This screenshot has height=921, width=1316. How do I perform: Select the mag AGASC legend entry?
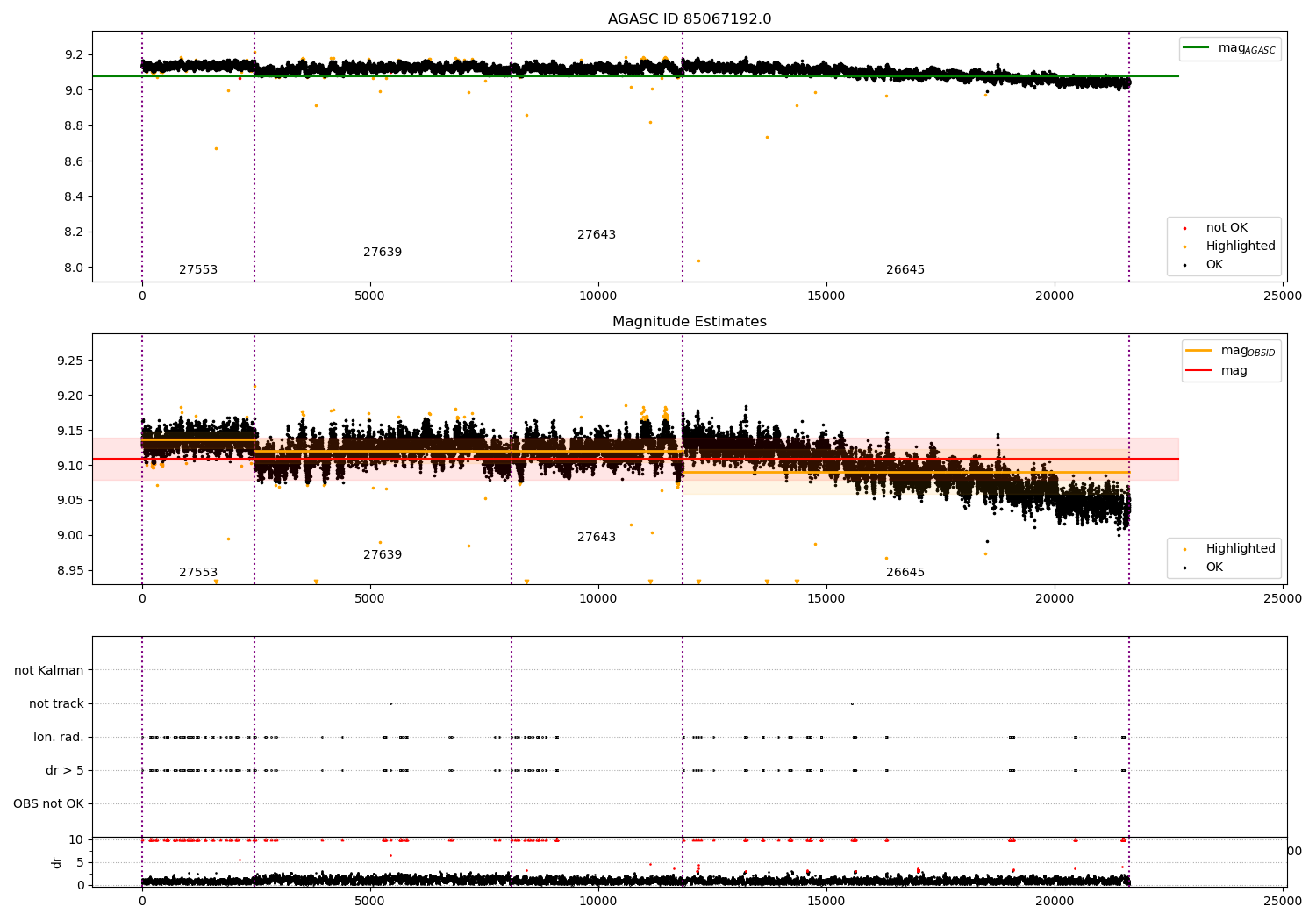pyautogui.click(x=1229, y=48)
